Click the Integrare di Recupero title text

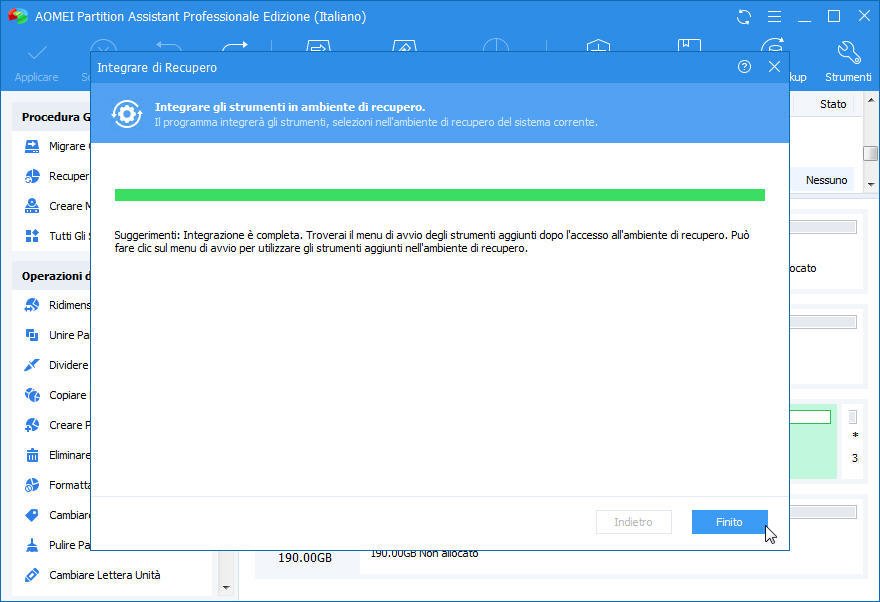[x=157, y=67]
